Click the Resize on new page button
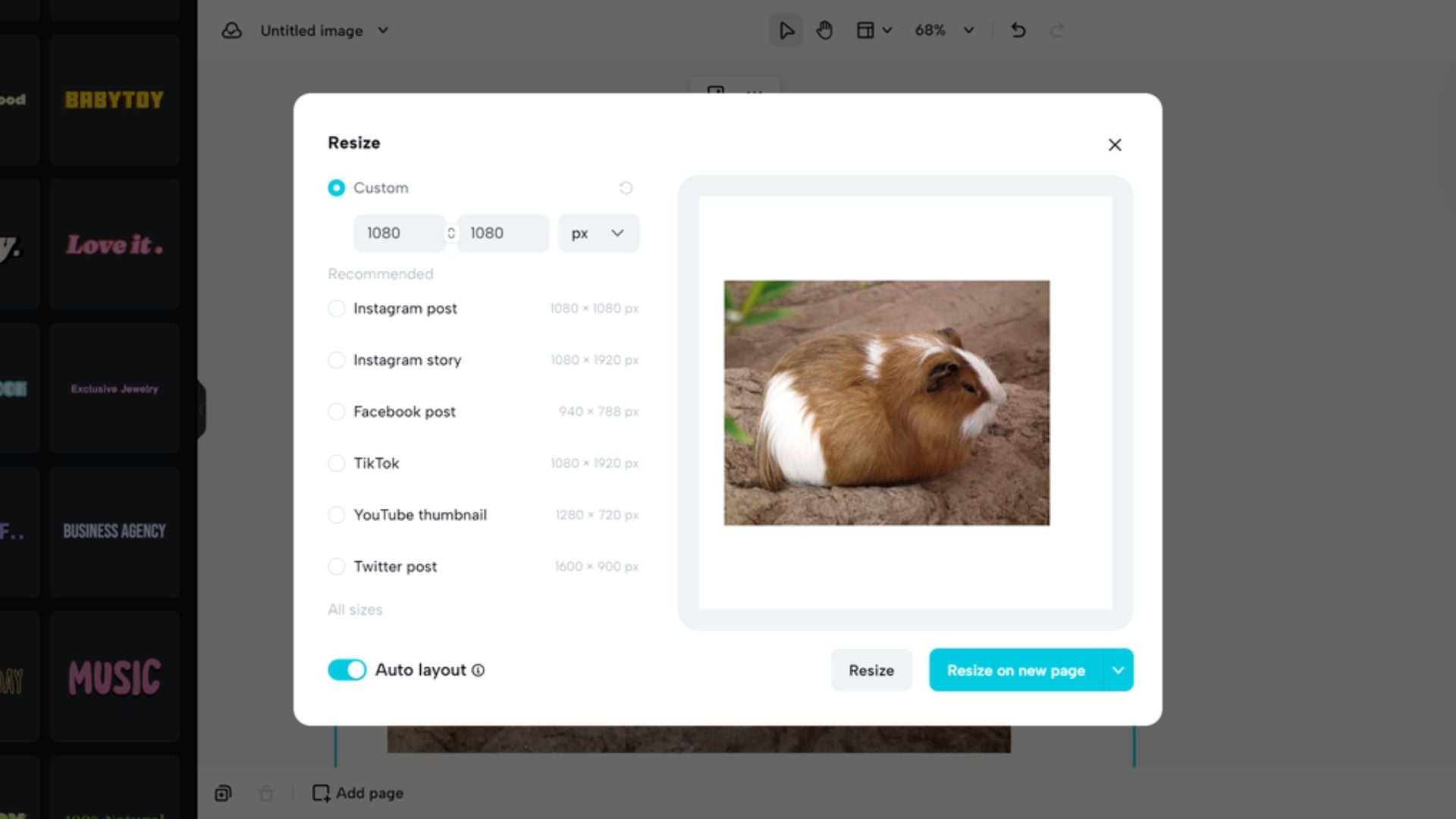This screenshot has height=819, width=1456. point(1015,670)
